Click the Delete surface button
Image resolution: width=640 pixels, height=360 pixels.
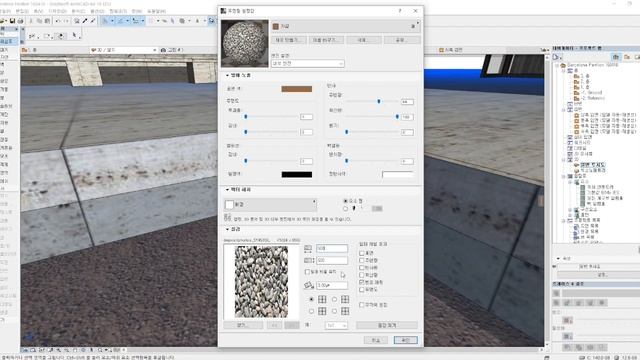tap(364, 40)
